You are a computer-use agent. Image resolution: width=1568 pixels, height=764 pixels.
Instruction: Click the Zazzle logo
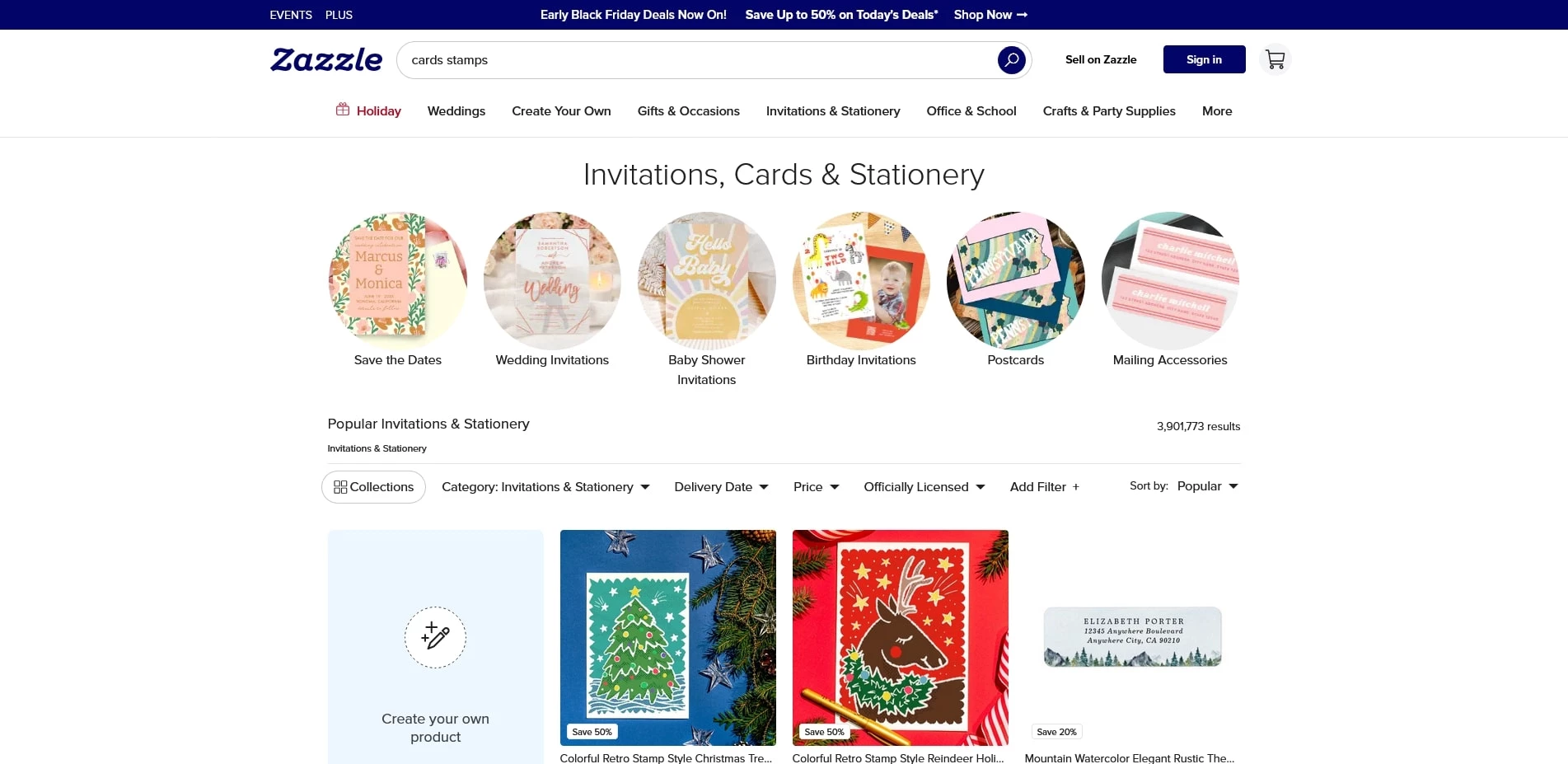(326, 59)
